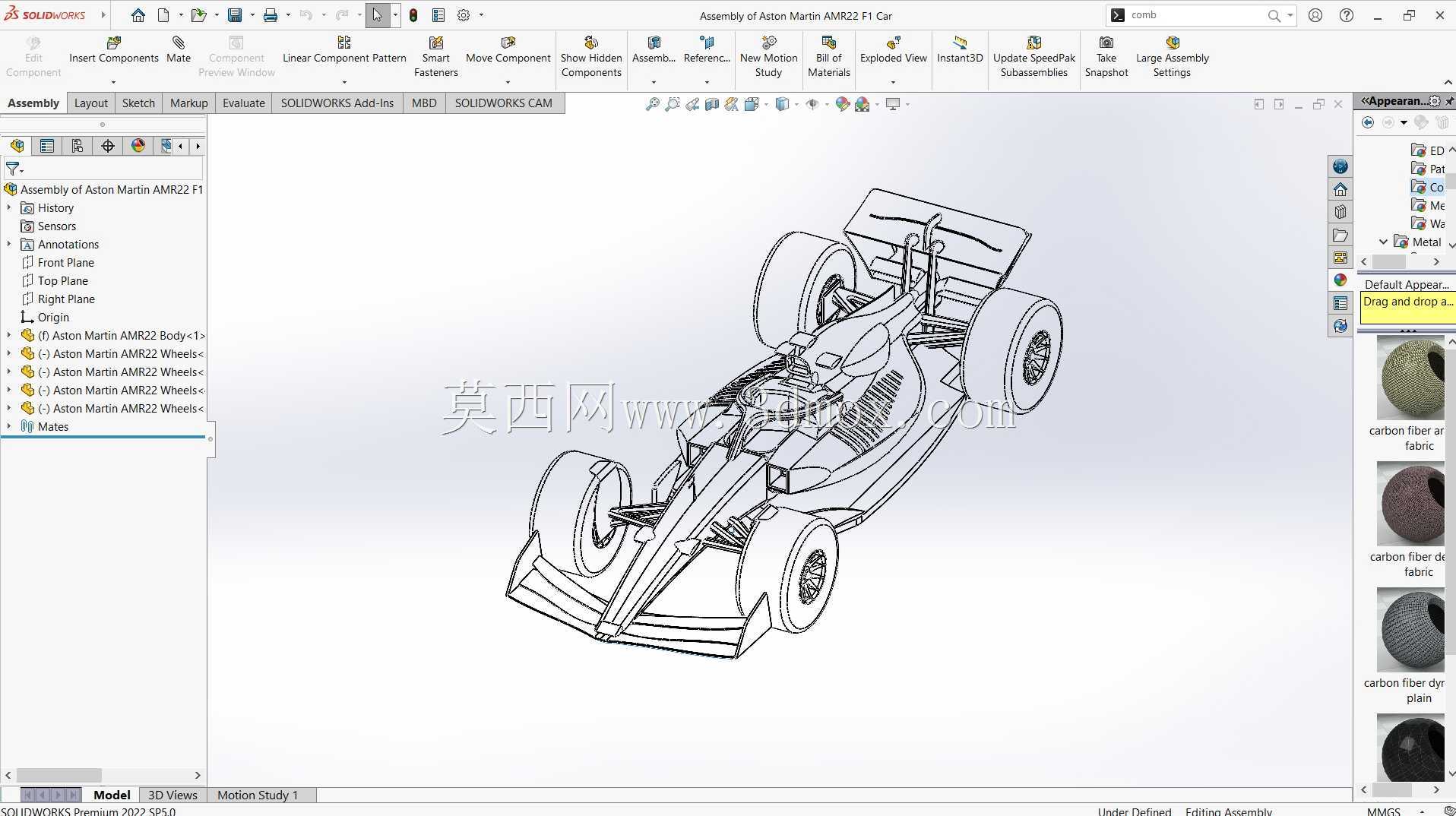
Task: Click back arrow in Appearances pane
Action: (x=1368, y=122)
